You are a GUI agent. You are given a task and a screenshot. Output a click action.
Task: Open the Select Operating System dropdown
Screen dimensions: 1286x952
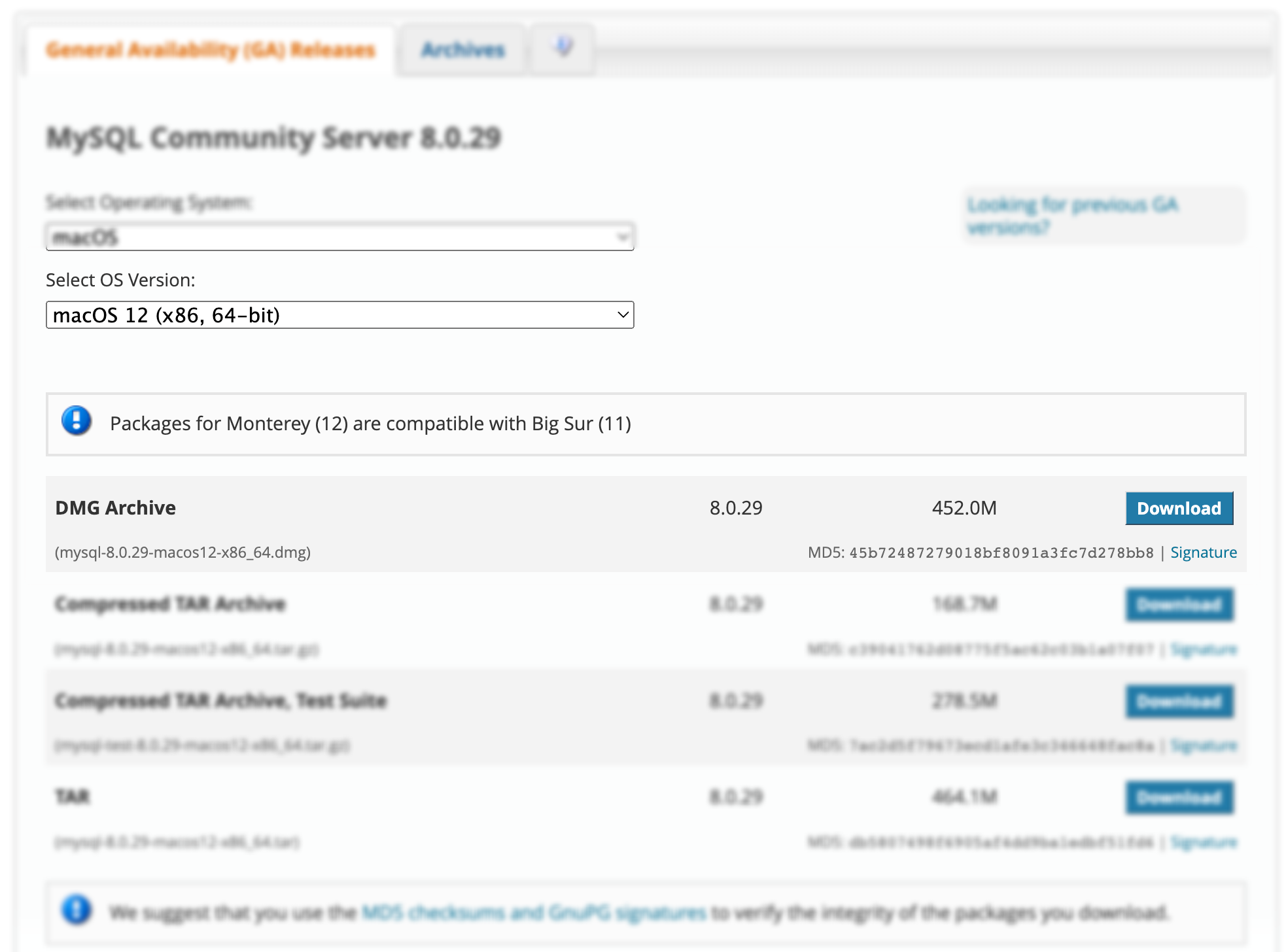[x=339, y=237]
